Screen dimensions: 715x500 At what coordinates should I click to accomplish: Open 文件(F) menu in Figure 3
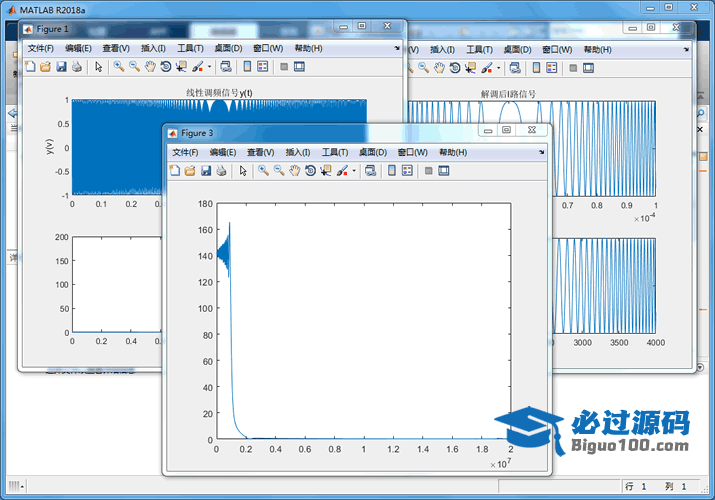[187, 152]
